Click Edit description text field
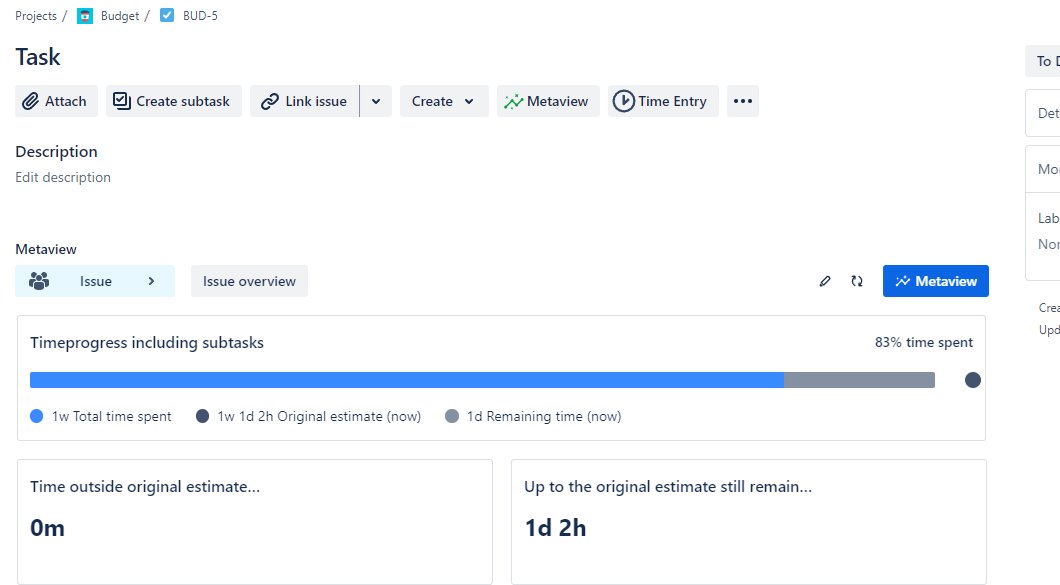1060x585 pixels. [63, 178]
